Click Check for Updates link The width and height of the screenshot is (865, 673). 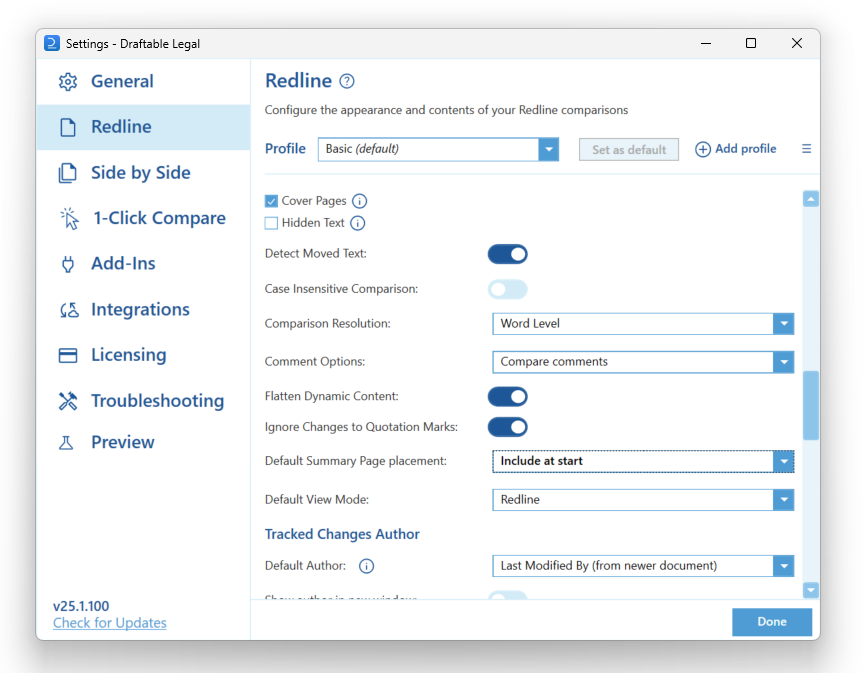pos(110,623)
